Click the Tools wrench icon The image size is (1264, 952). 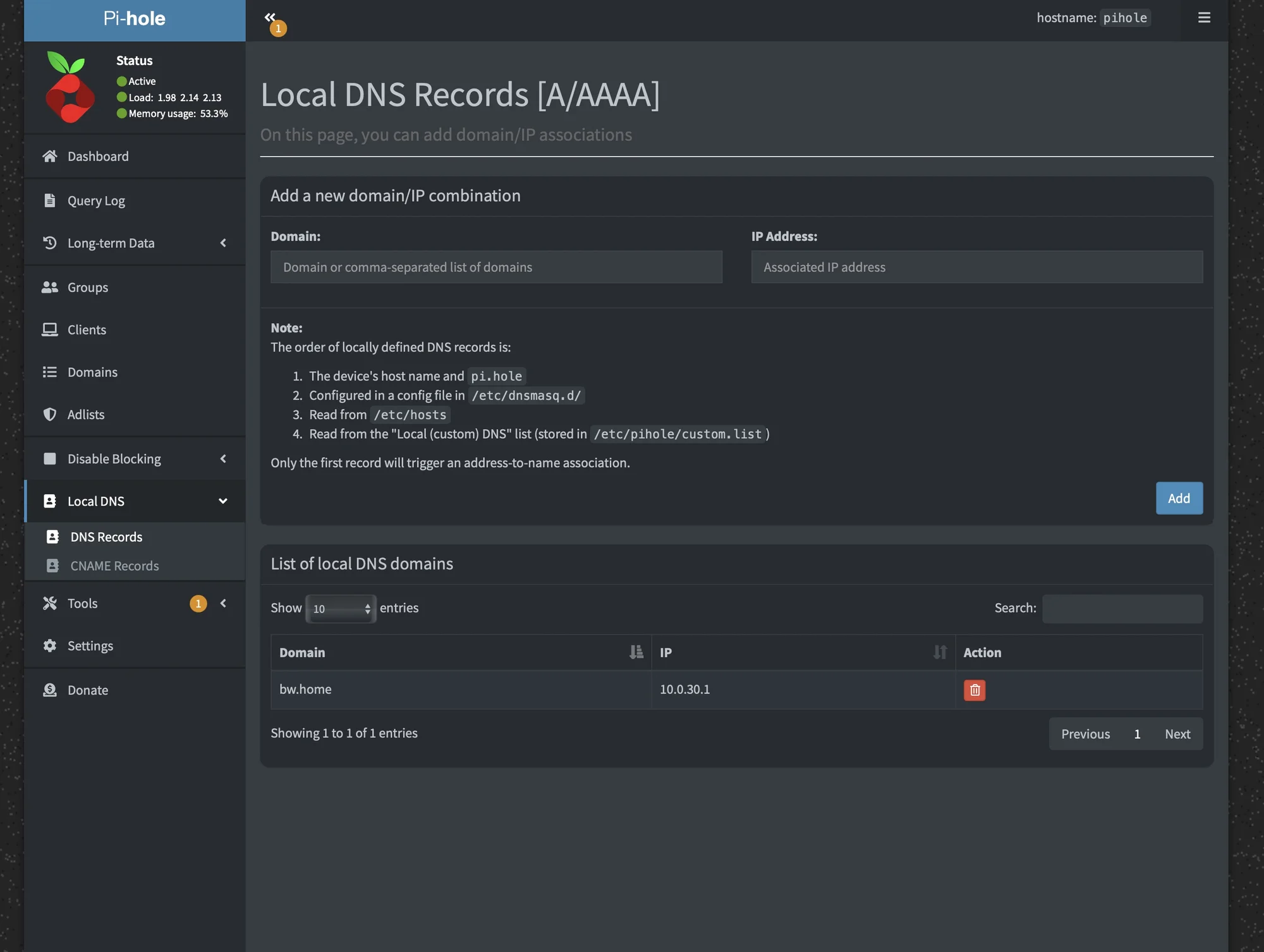50,603
